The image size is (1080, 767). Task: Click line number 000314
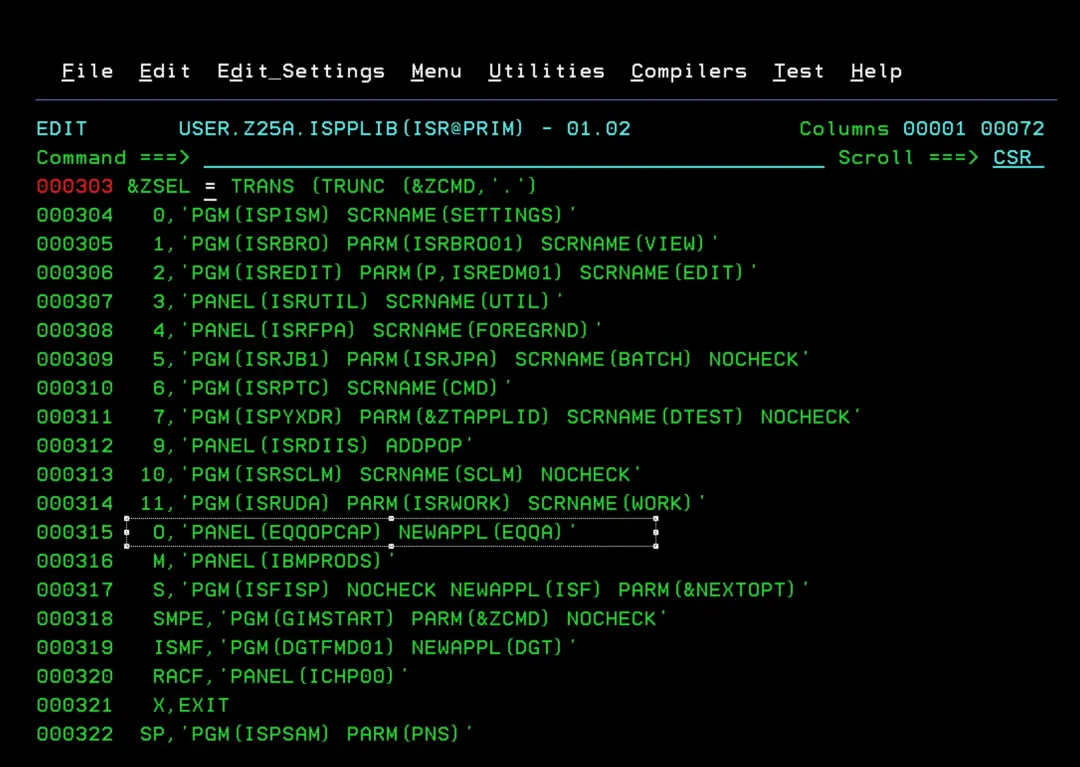74,503
